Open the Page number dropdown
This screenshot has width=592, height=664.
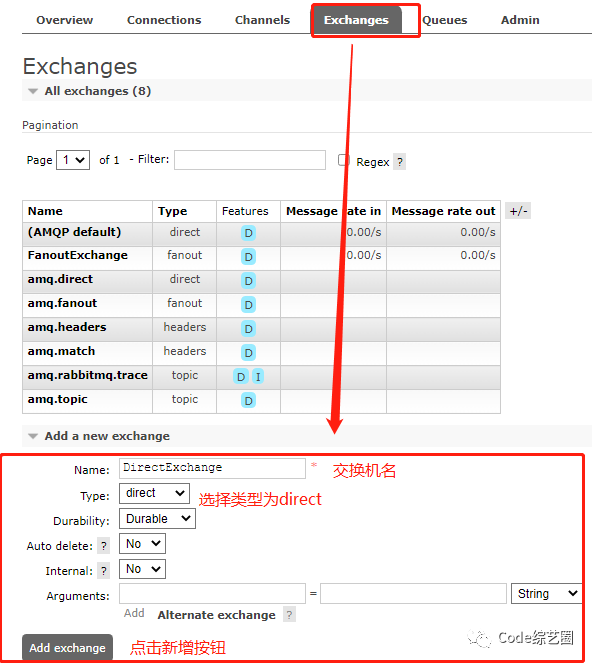[x=73, y=160]
